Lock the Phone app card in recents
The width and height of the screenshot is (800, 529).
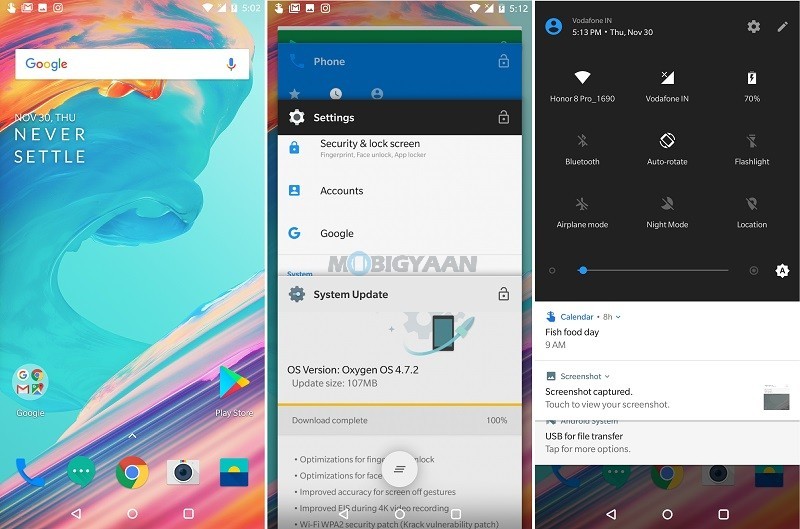click(x=504, y=61)
